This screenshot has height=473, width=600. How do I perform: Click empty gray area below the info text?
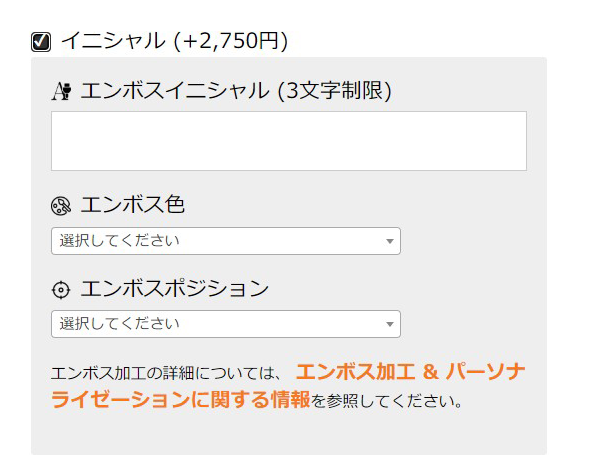[x=289, y=434]
